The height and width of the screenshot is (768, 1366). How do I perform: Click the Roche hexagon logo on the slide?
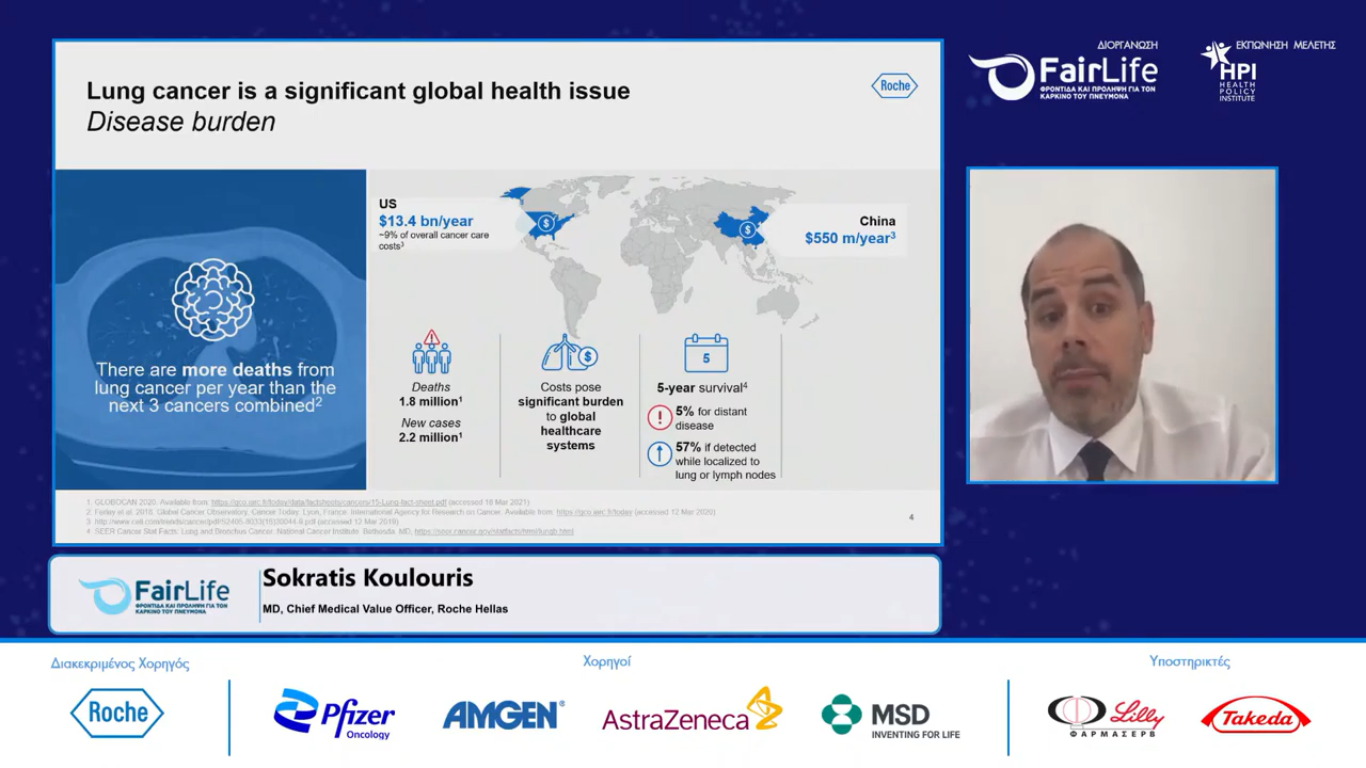pyautogui.click(x=894, y=86)
